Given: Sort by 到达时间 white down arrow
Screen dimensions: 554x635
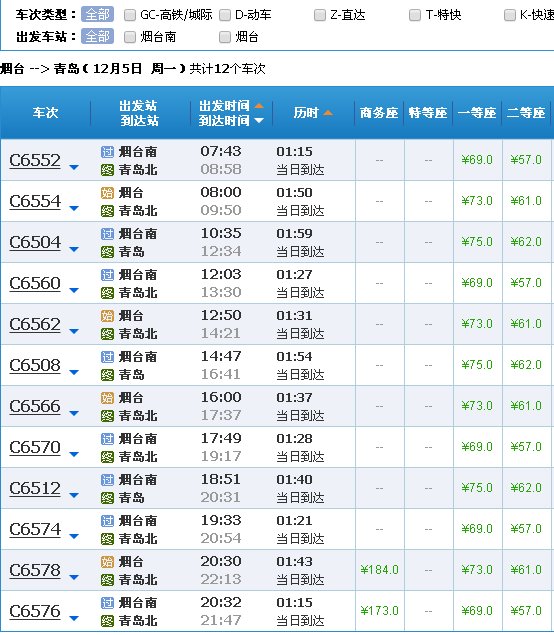Looking at the screenshot, I should coord(259,120).
